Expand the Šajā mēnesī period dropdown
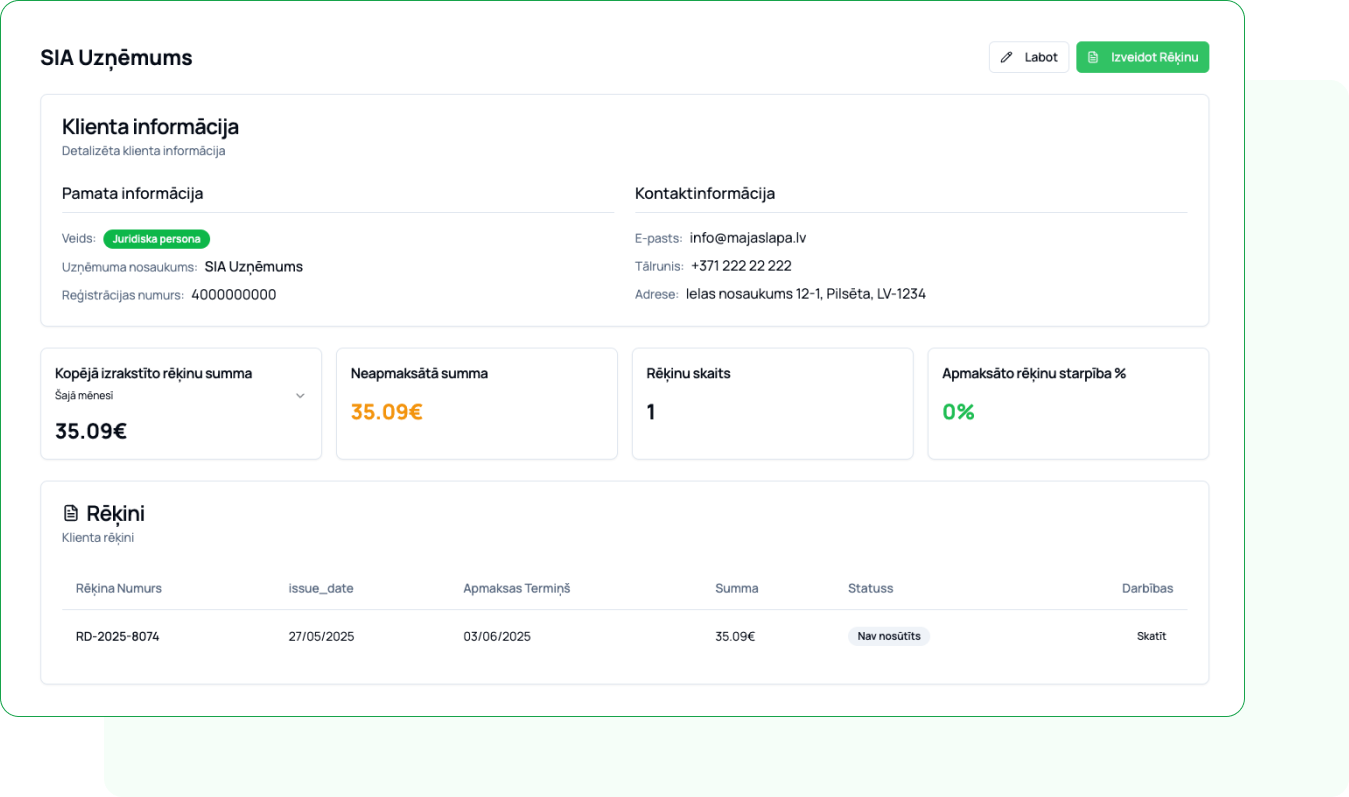 point(181,395)
